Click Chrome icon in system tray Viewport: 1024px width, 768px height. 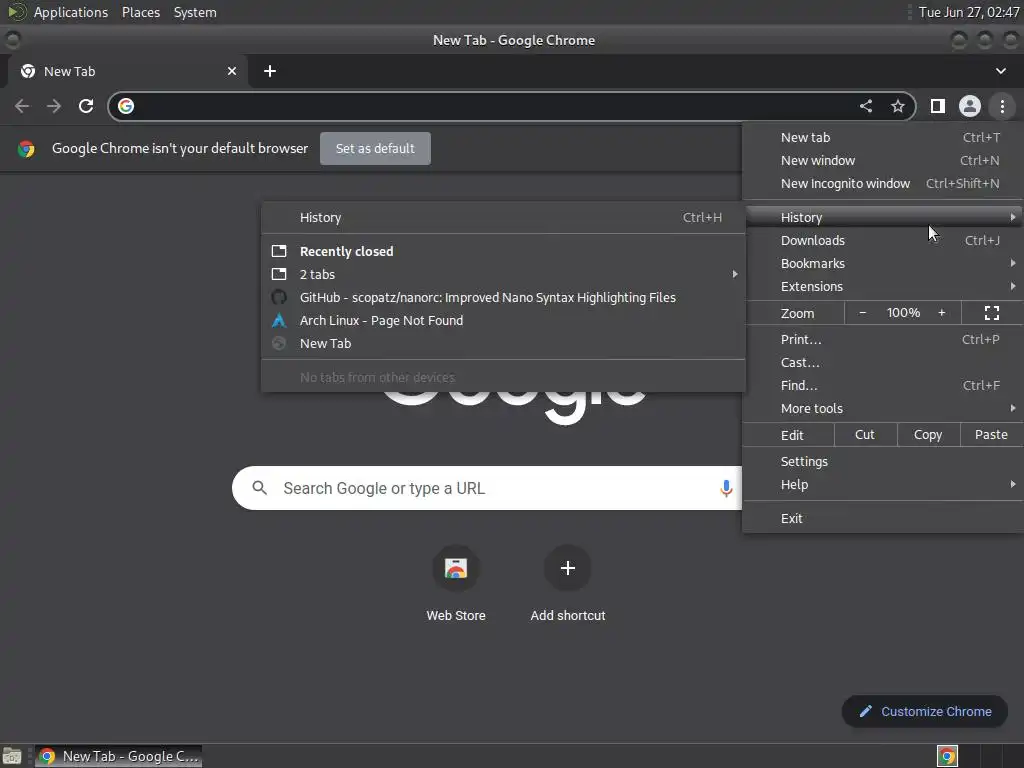pyautogui.click(x=947, y=756)
